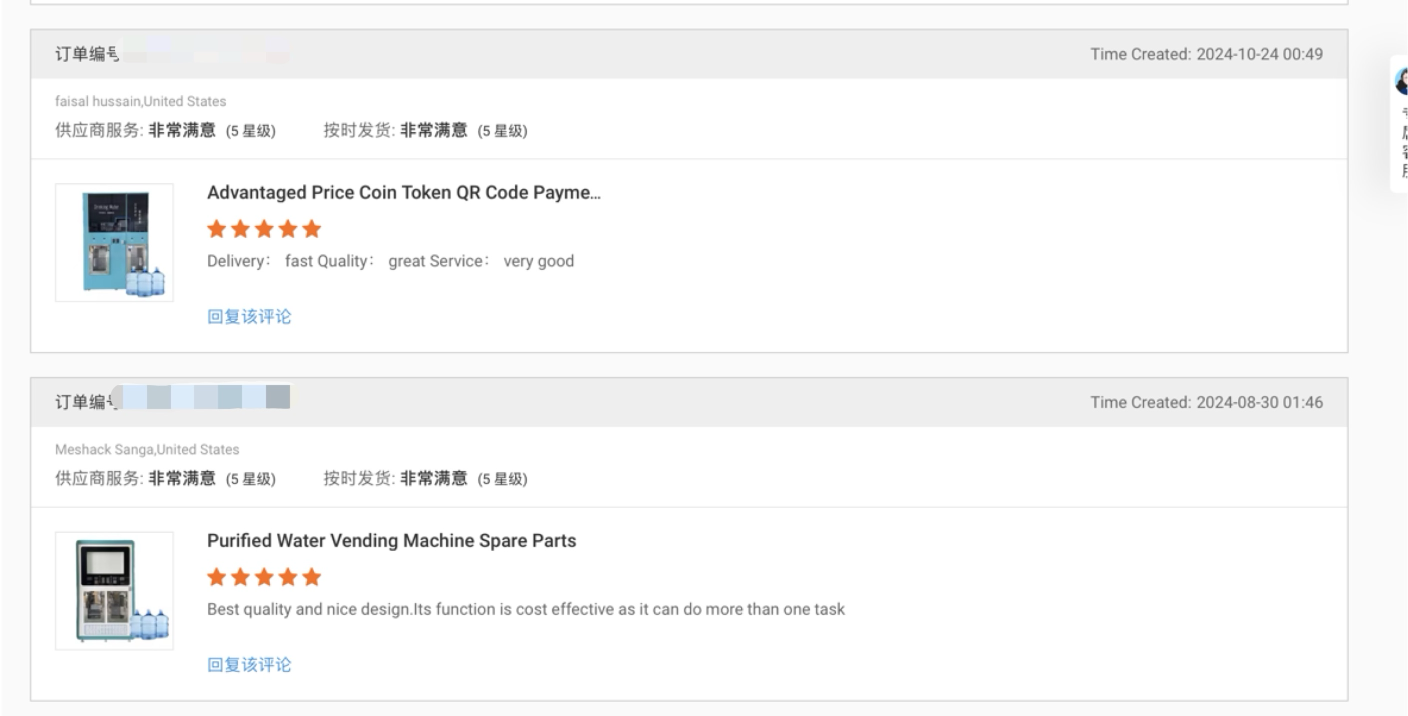Click star rating of Advantaged Price Coin review
This screenshot has height=716, width=1408.
click(264, 229)
